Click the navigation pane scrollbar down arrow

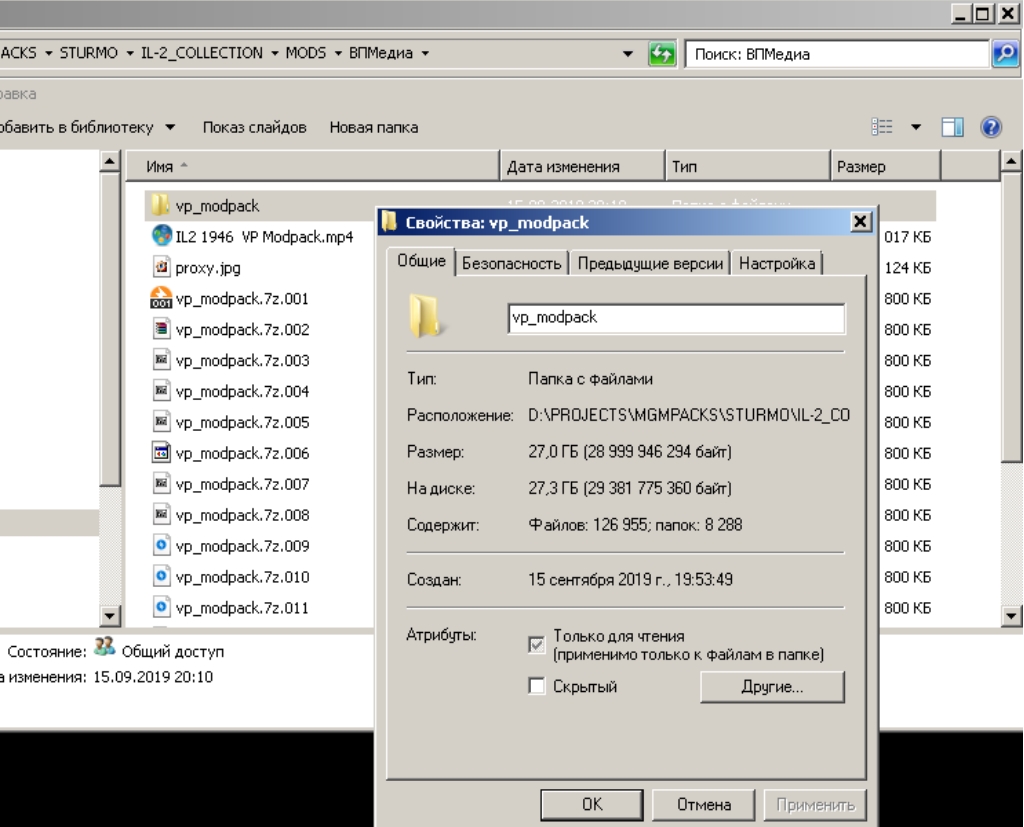(110, 615)
